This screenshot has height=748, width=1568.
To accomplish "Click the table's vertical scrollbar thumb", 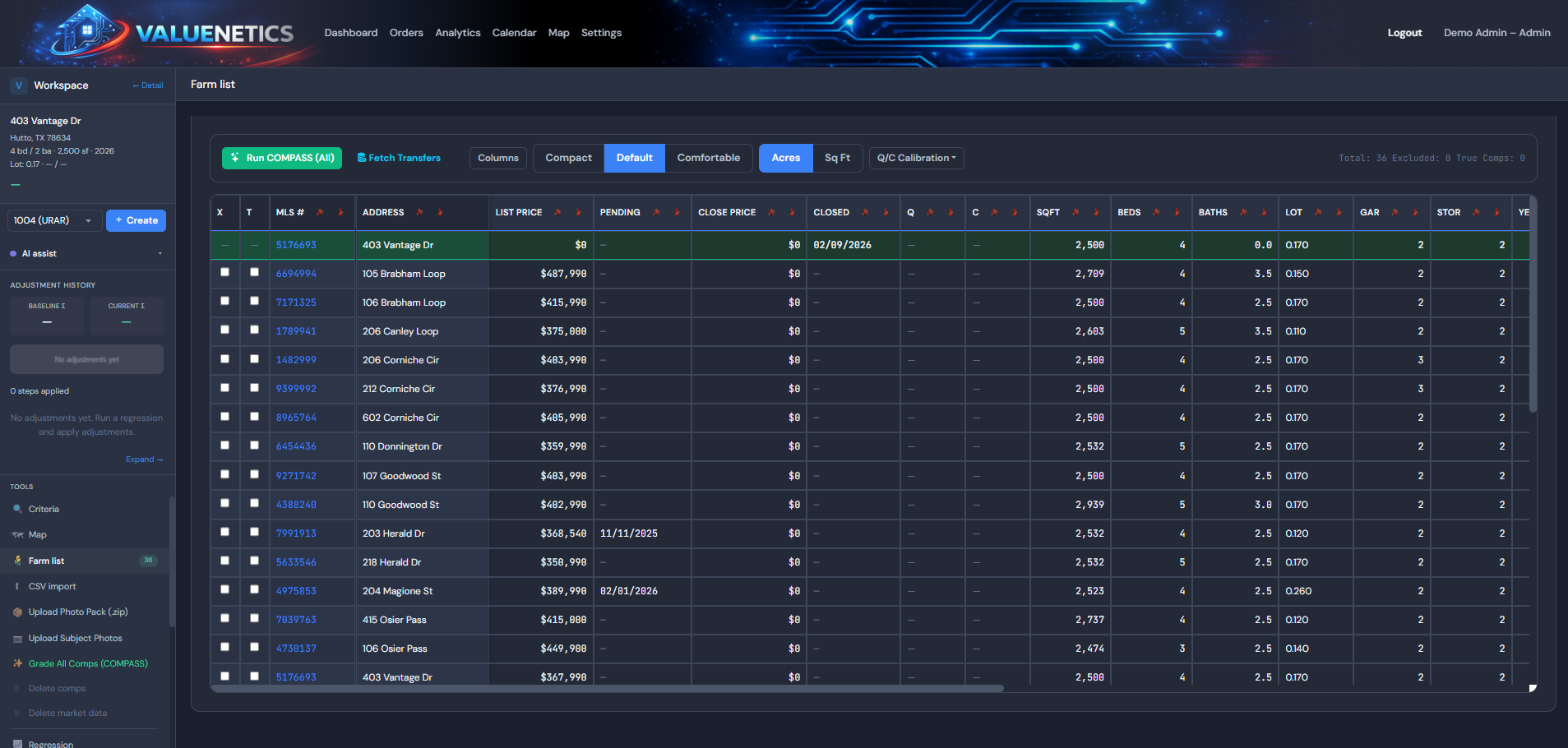I will [1533, 304].
